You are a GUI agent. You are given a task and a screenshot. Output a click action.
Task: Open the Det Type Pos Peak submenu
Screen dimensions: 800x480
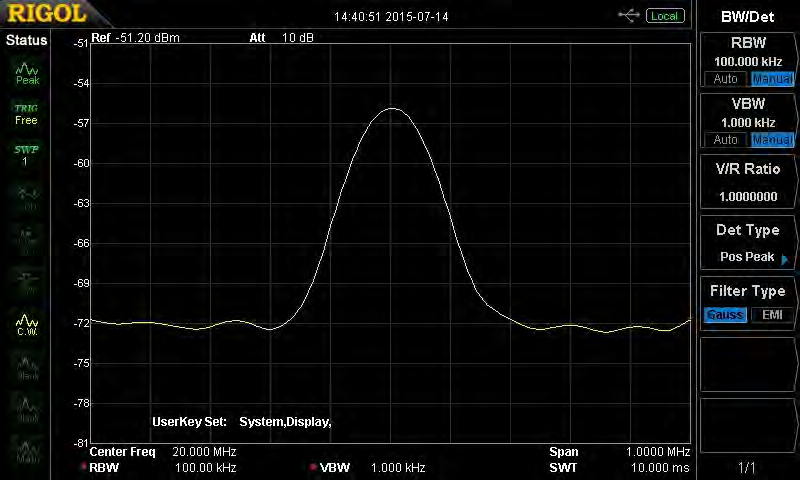(x=747, y=243)
